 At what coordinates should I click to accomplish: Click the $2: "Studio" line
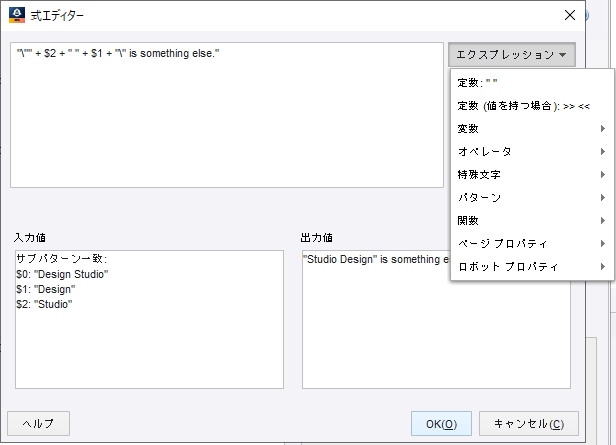pyautogui.click(x=44, y=304)
